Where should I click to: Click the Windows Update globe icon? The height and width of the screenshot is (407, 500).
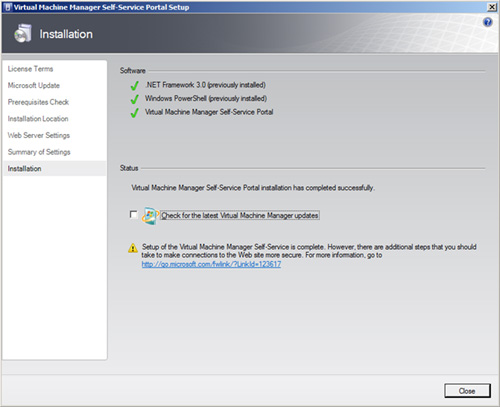coord(150,216)
